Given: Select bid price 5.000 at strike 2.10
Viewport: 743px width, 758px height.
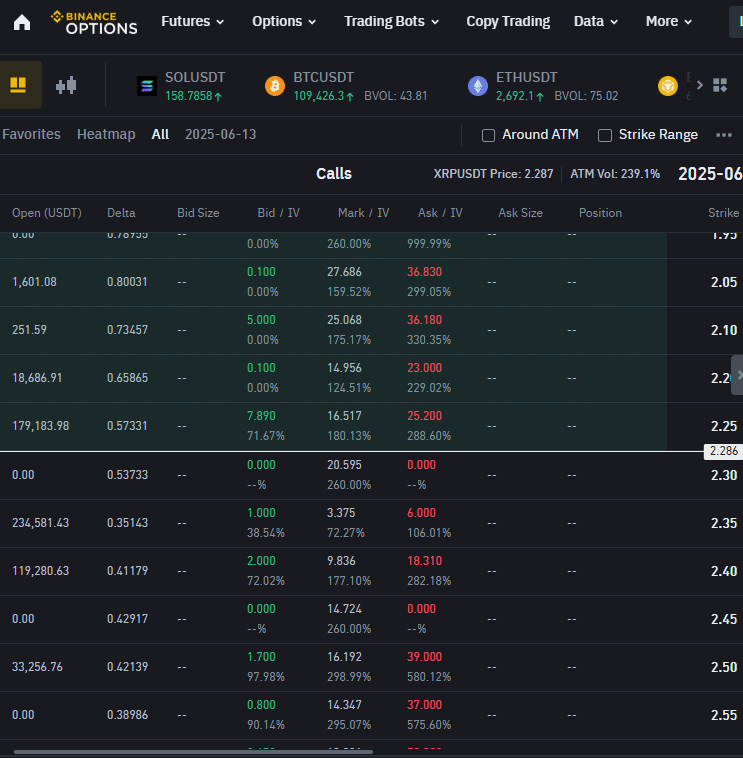Looking at the screenshot, I should pos(261,320).
